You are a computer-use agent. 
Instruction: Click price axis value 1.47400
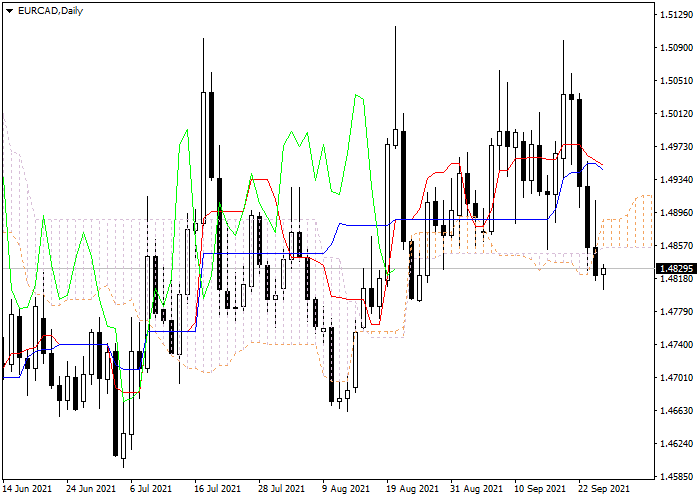[676, 345]
